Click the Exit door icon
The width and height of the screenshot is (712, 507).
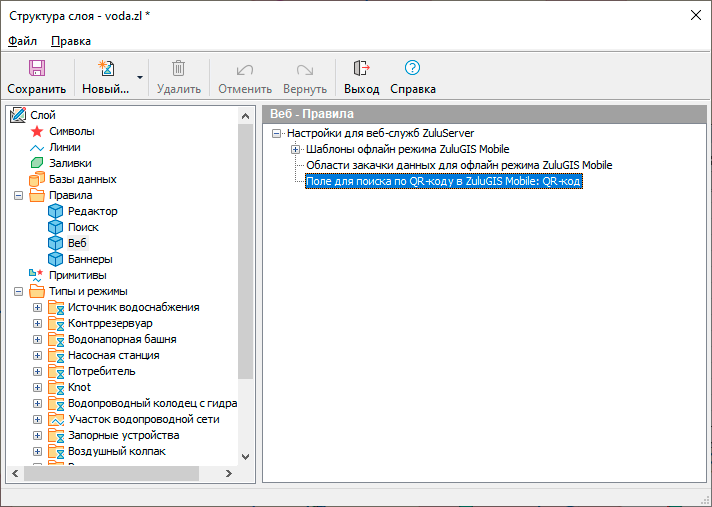click(x=361, y=69)
